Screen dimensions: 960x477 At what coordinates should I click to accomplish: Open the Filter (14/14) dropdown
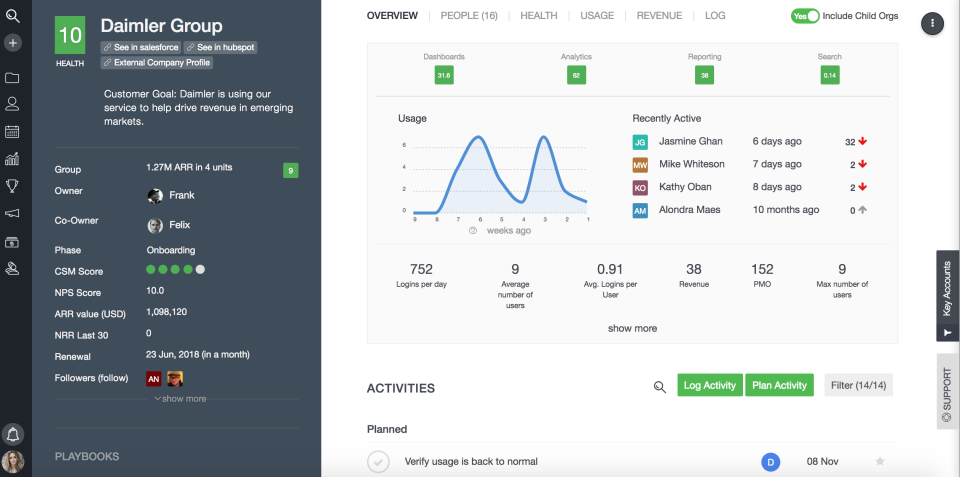tap(858, 385)
